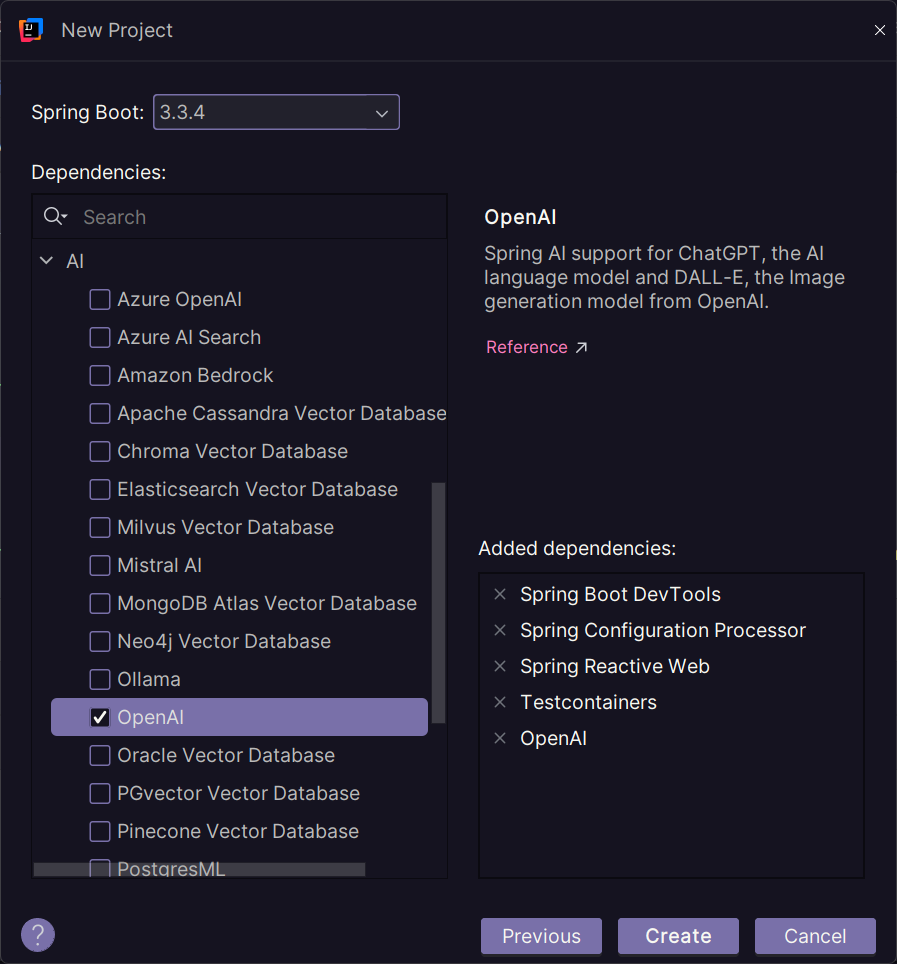Select the PGvector Vector Database item
The image size is (897, 964).
click(x=238, y=794)
